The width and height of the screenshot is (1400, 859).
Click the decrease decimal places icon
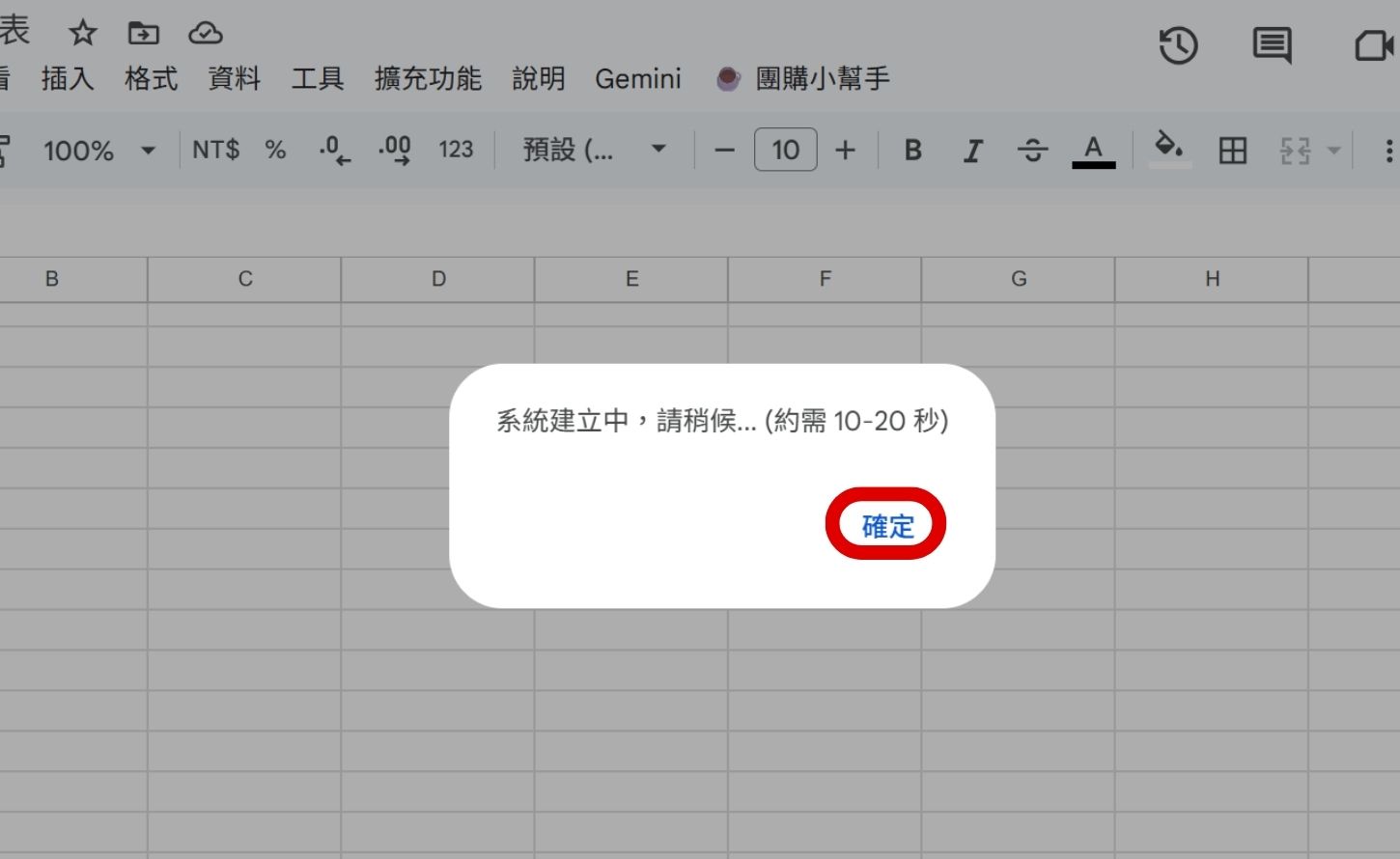coord(332,150)
